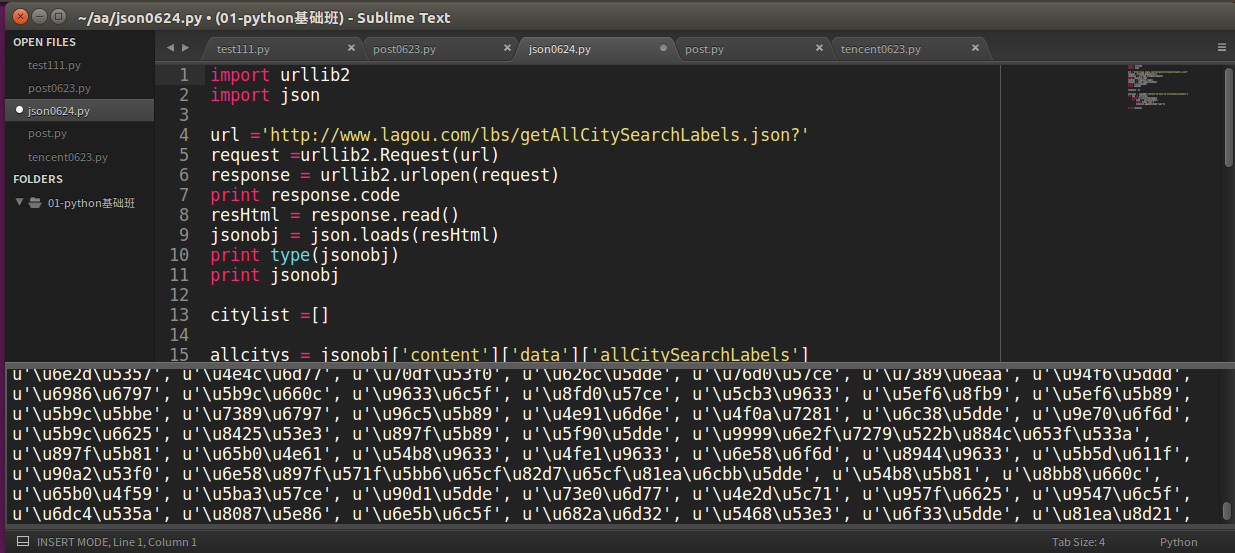The height and width of the screenshot is (553, 1235).
Task: Click line number 13 in the gutter
Action: (179, 315)
